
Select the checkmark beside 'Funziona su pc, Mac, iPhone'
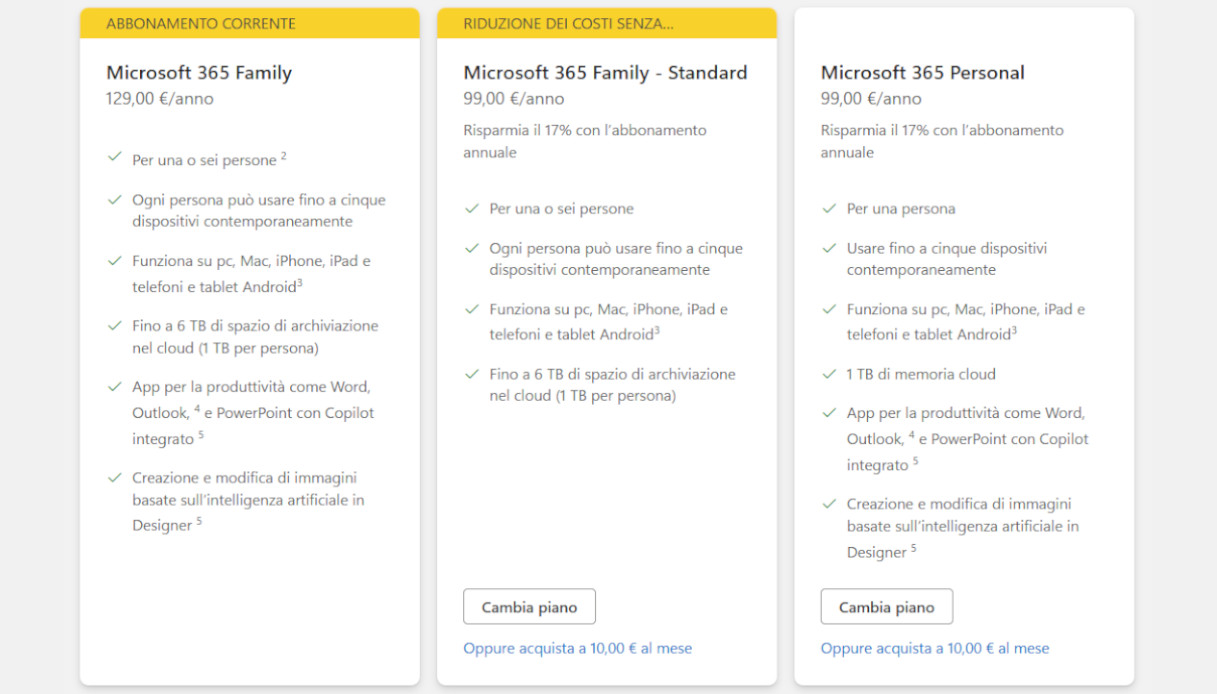coord(115,261)
